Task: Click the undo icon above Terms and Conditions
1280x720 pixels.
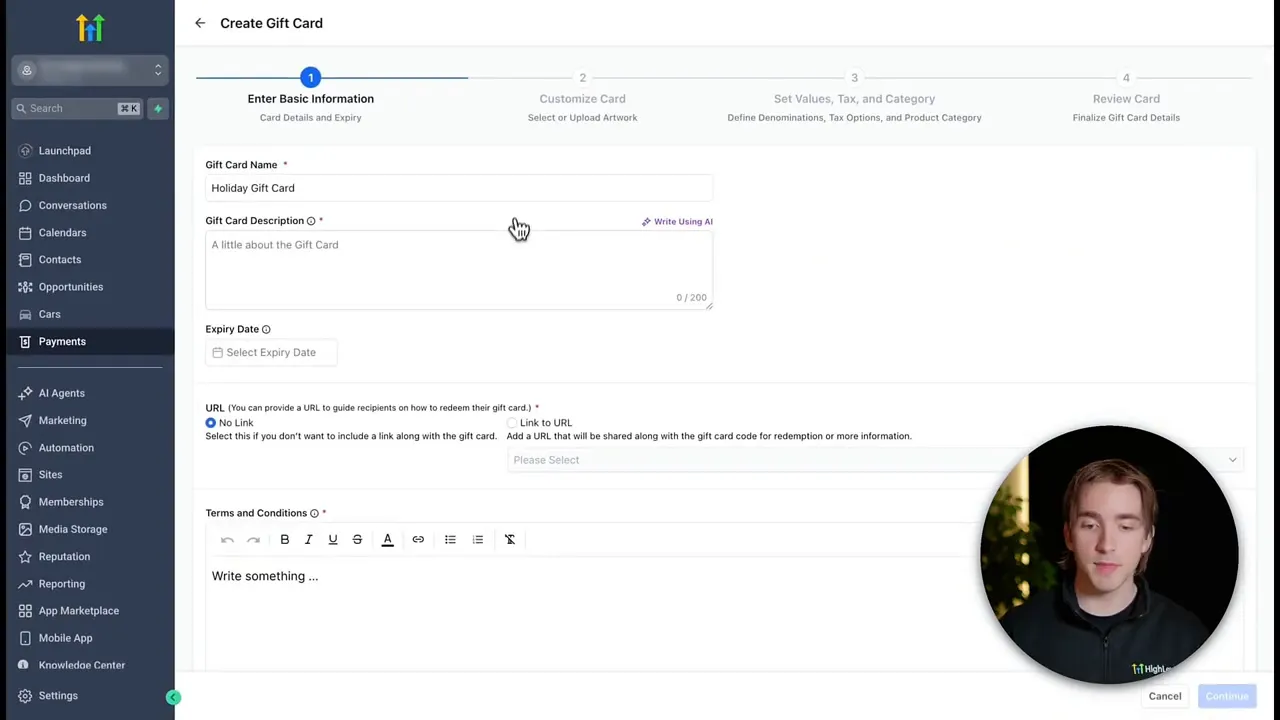Action: pyautogui.click(x=227, y=539)
